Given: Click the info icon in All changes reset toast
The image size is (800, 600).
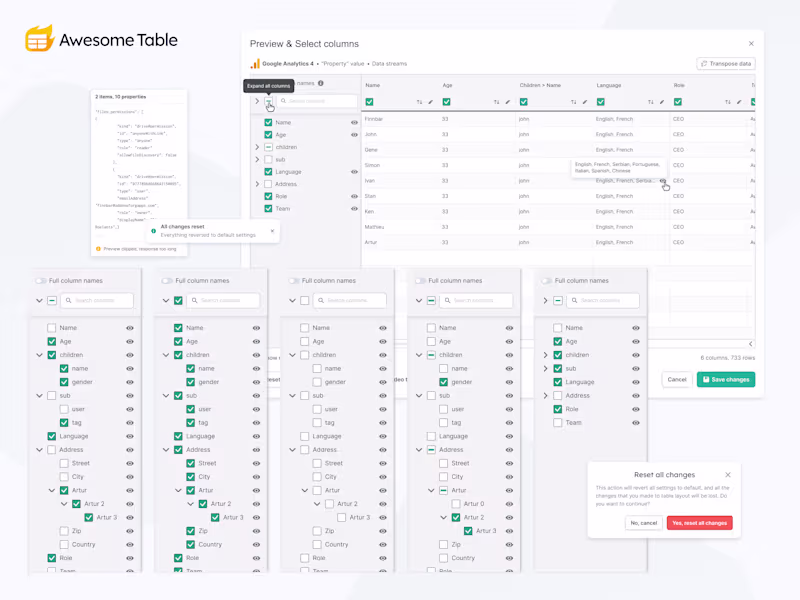Looking at the screenshot, I should tap(154, 231).
